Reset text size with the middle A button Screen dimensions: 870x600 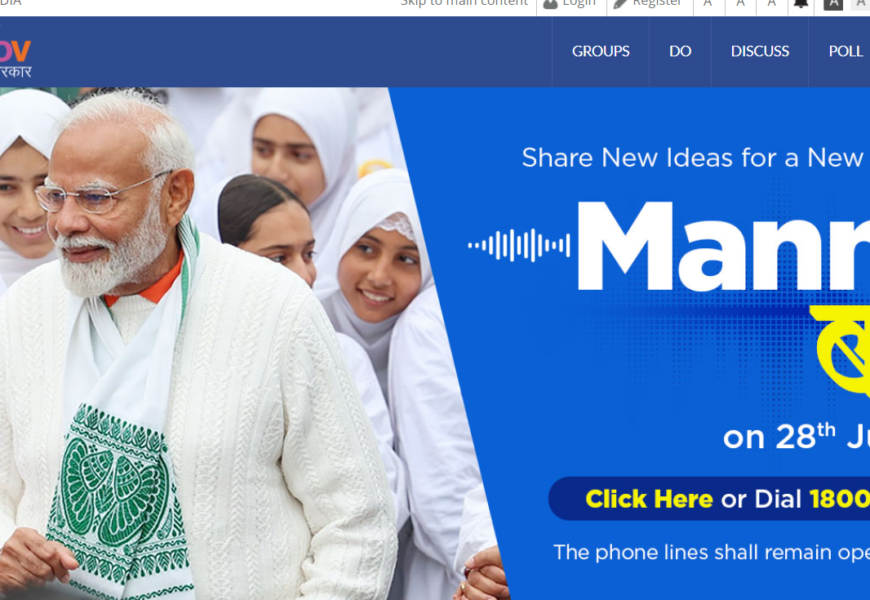[740, 4]
